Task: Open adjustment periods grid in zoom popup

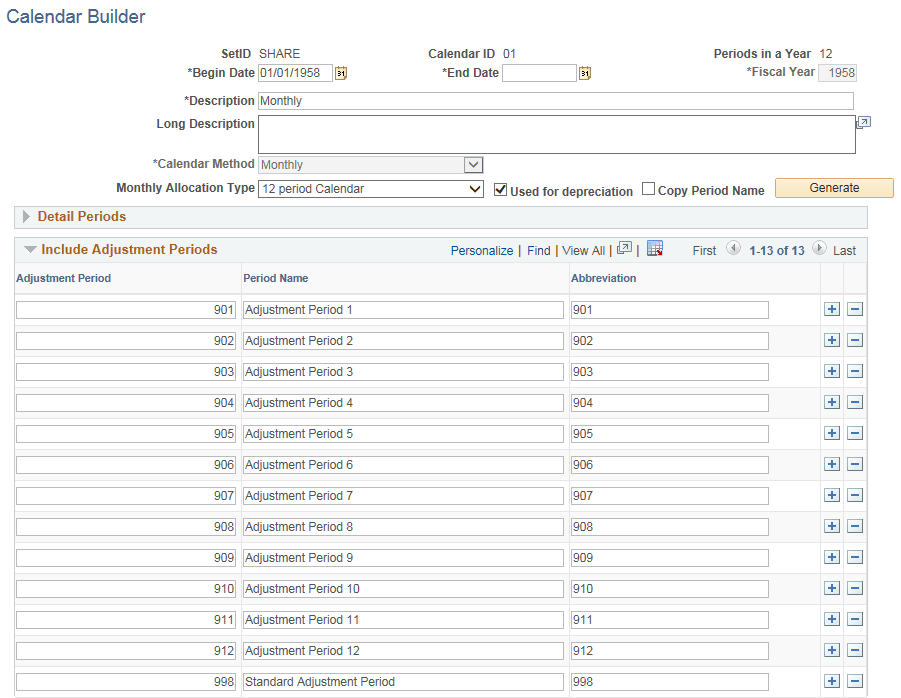Action: 625,249
